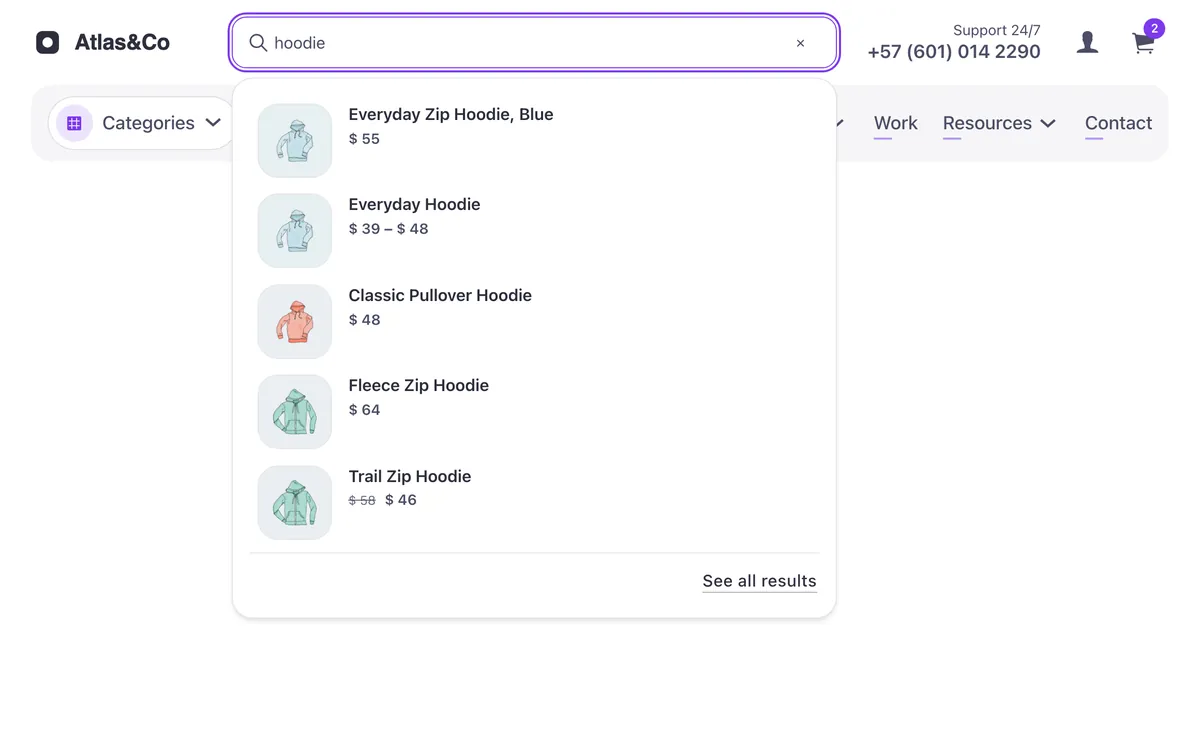Viewport: 1200px width, 750px height.
Task: Click the Atlas&Co logo icon
Action: tap(47, 42)
